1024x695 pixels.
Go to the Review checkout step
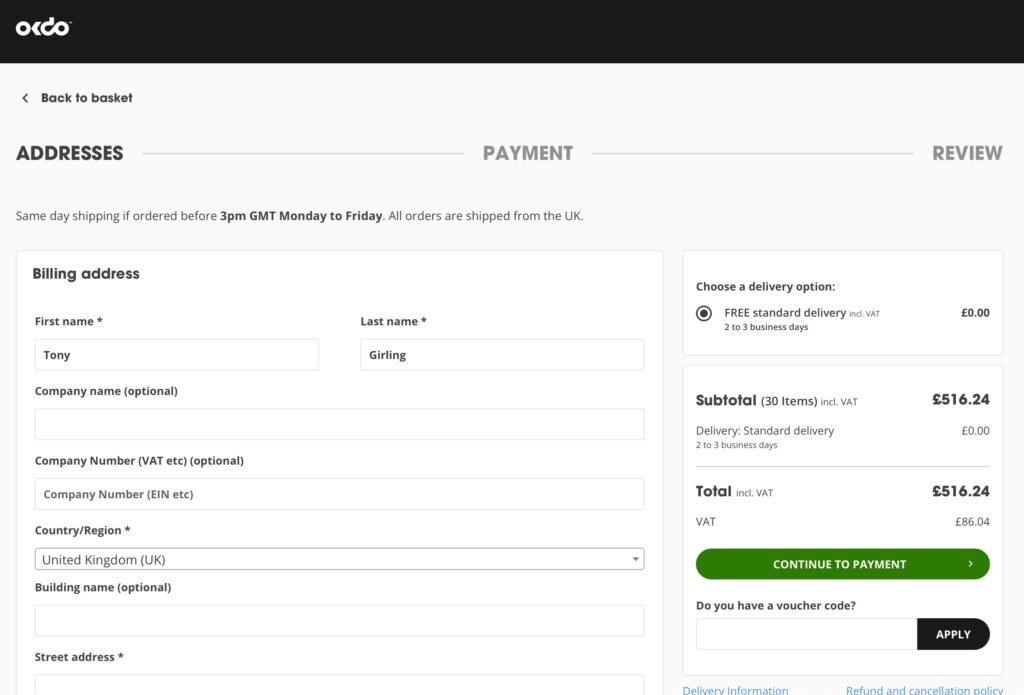[x=966, y=153]
